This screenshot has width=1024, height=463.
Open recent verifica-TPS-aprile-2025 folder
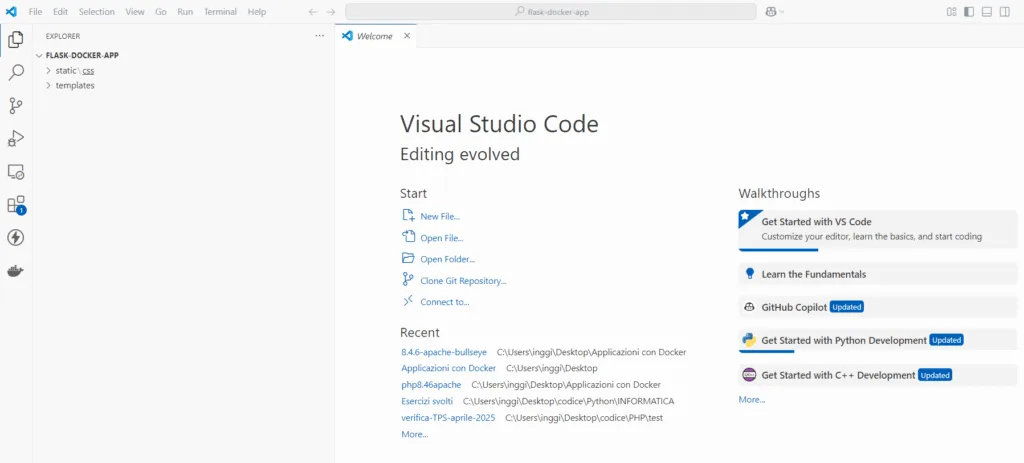click(448, 417)
